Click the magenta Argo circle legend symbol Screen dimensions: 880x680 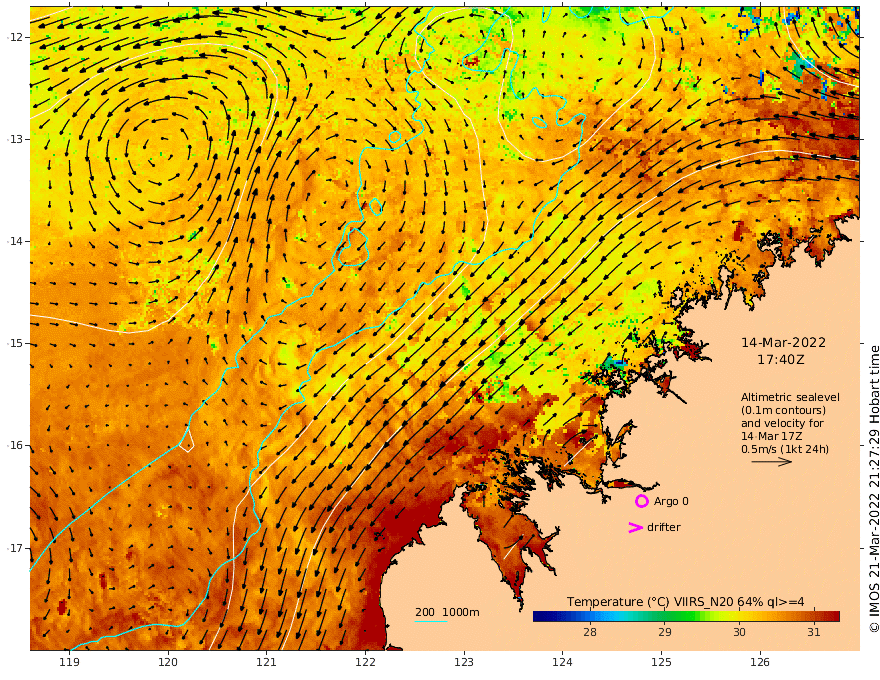point(642,501)
